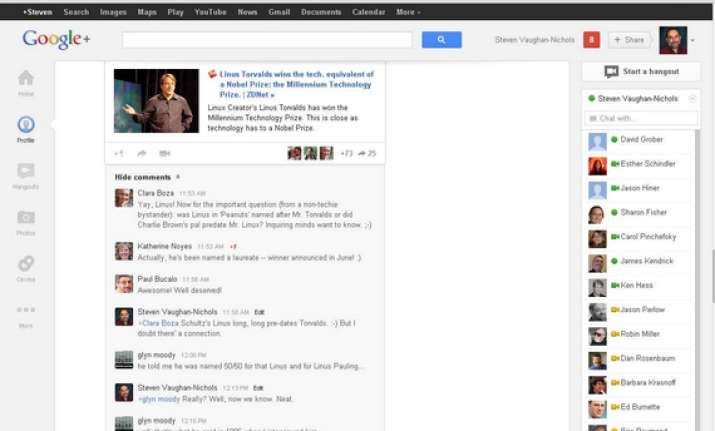Click the share arrow under the post
Image resolution: width=715 pixels, height=431 pixels.
(x=142, y=153)
